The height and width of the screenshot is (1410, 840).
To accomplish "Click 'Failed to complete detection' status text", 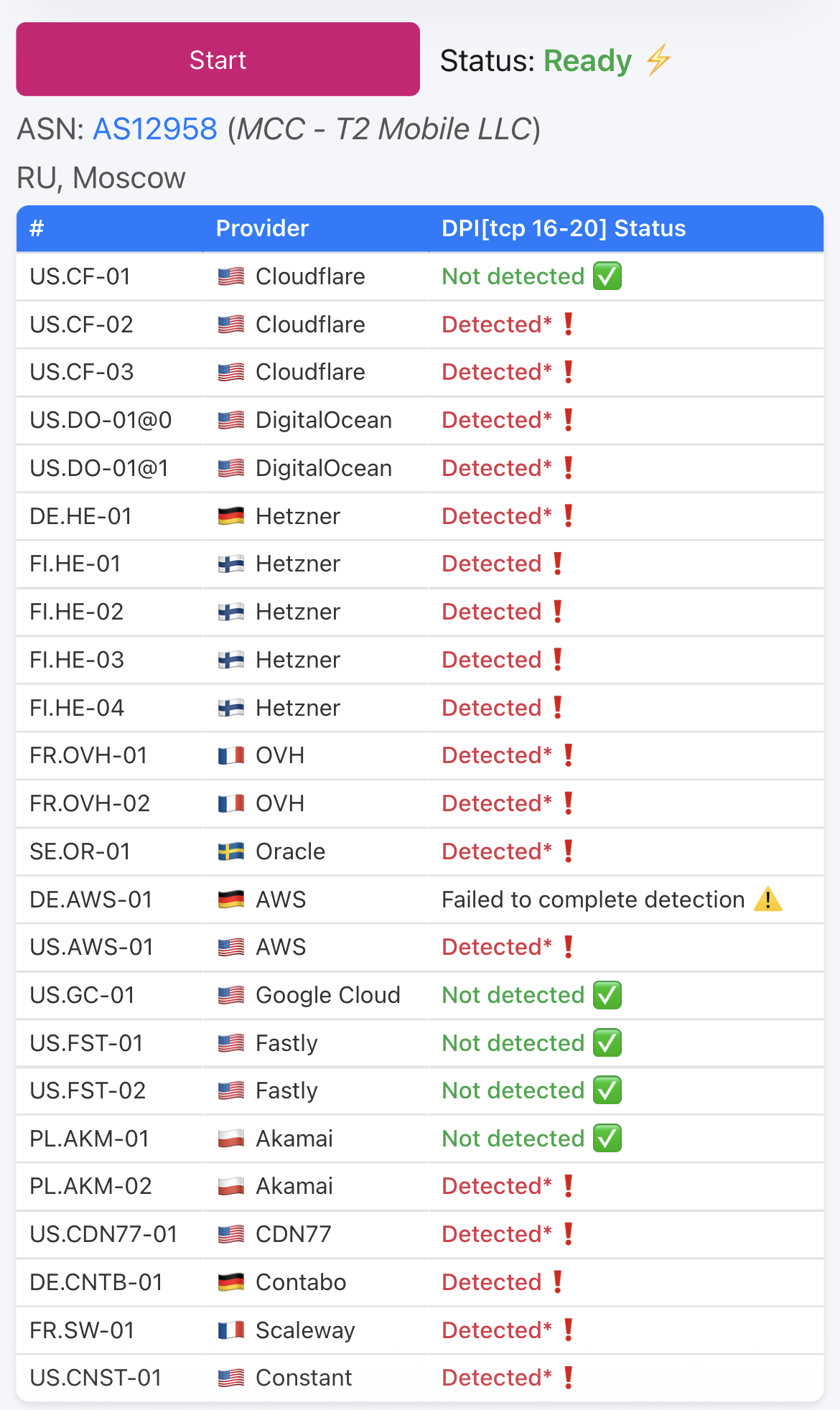I will point(593,900).
